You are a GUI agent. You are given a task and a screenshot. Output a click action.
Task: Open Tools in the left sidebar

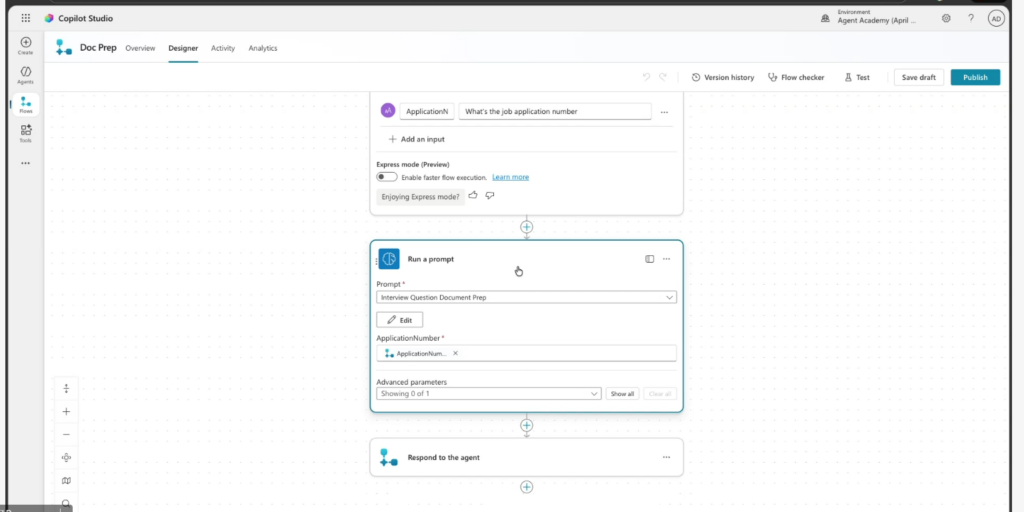click(x=25, y=133)
